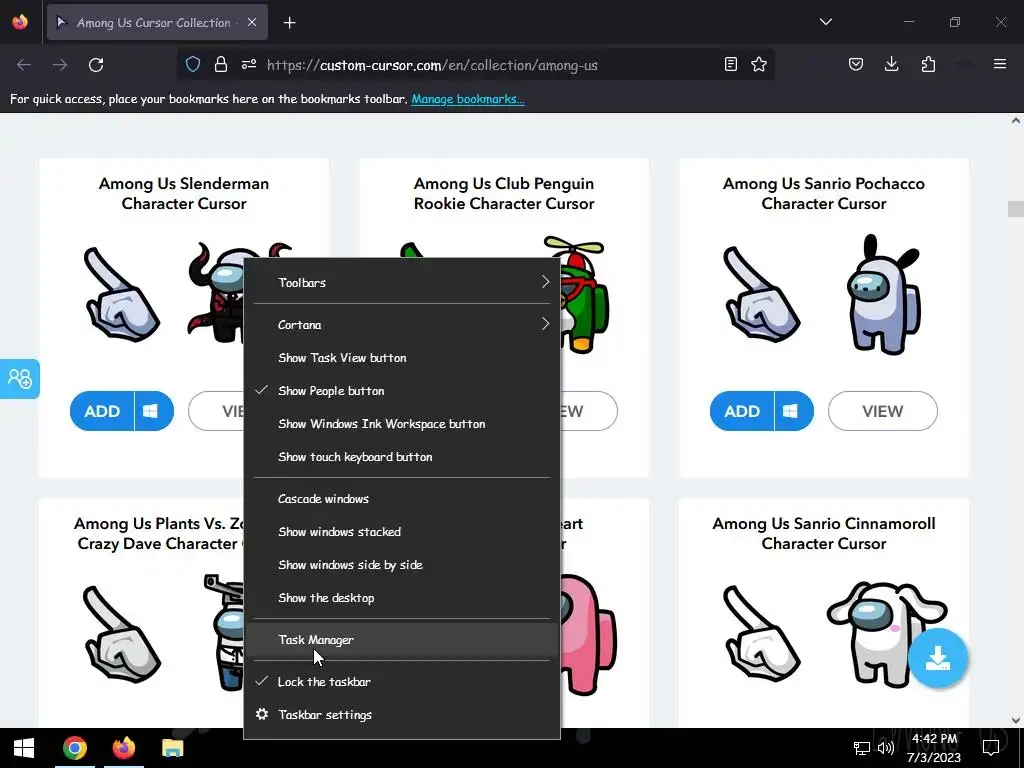Click the scrollbar up arrow
The height and width of the screenshot is (768, 1024).
pyautogui.click(x=1016, y=120)
